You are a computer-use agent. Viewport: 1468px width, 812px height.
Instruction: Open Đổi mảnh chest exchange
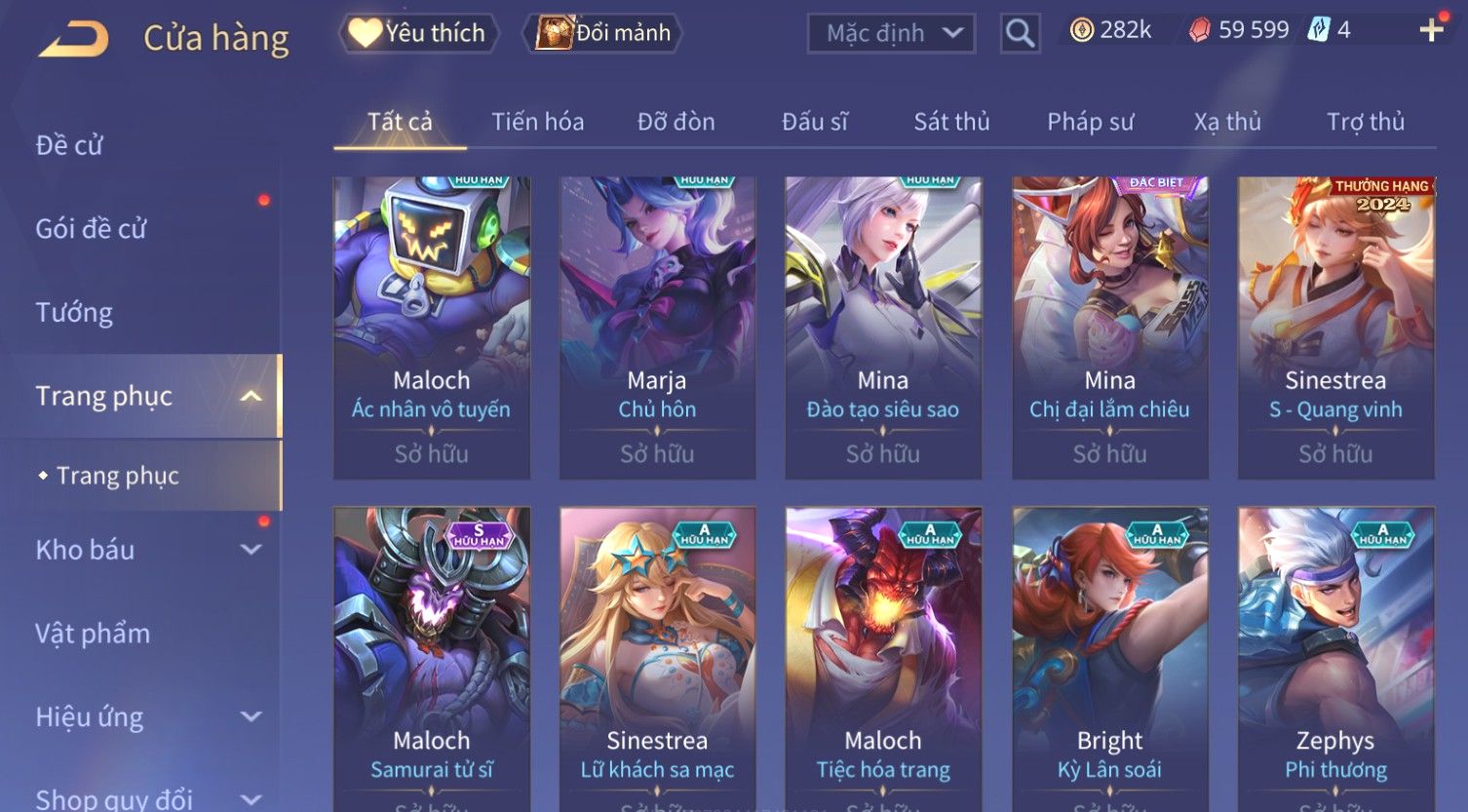point(602,33)
